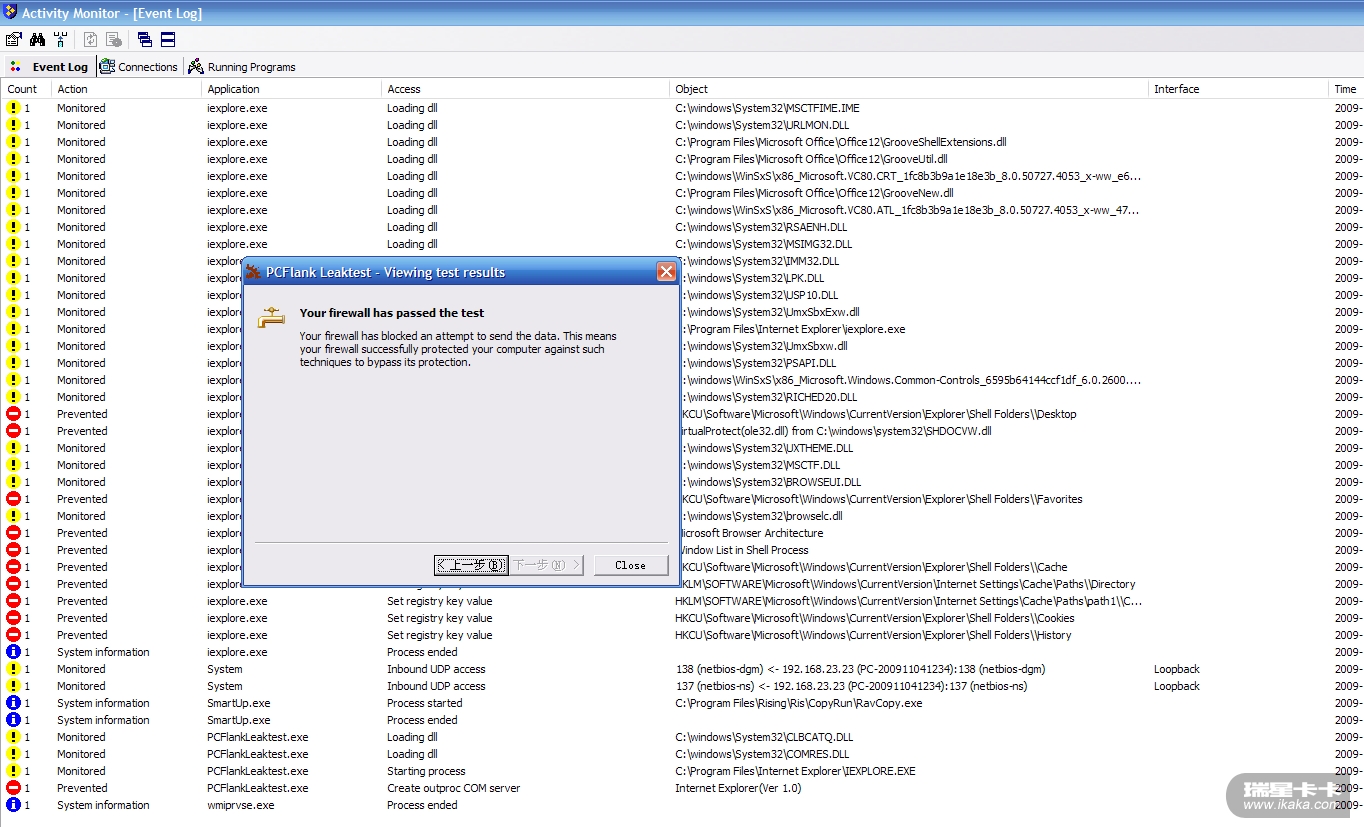Click the Starting process access cell
This screenshot has width=1364, height=827.
click(x=426, y=771)
